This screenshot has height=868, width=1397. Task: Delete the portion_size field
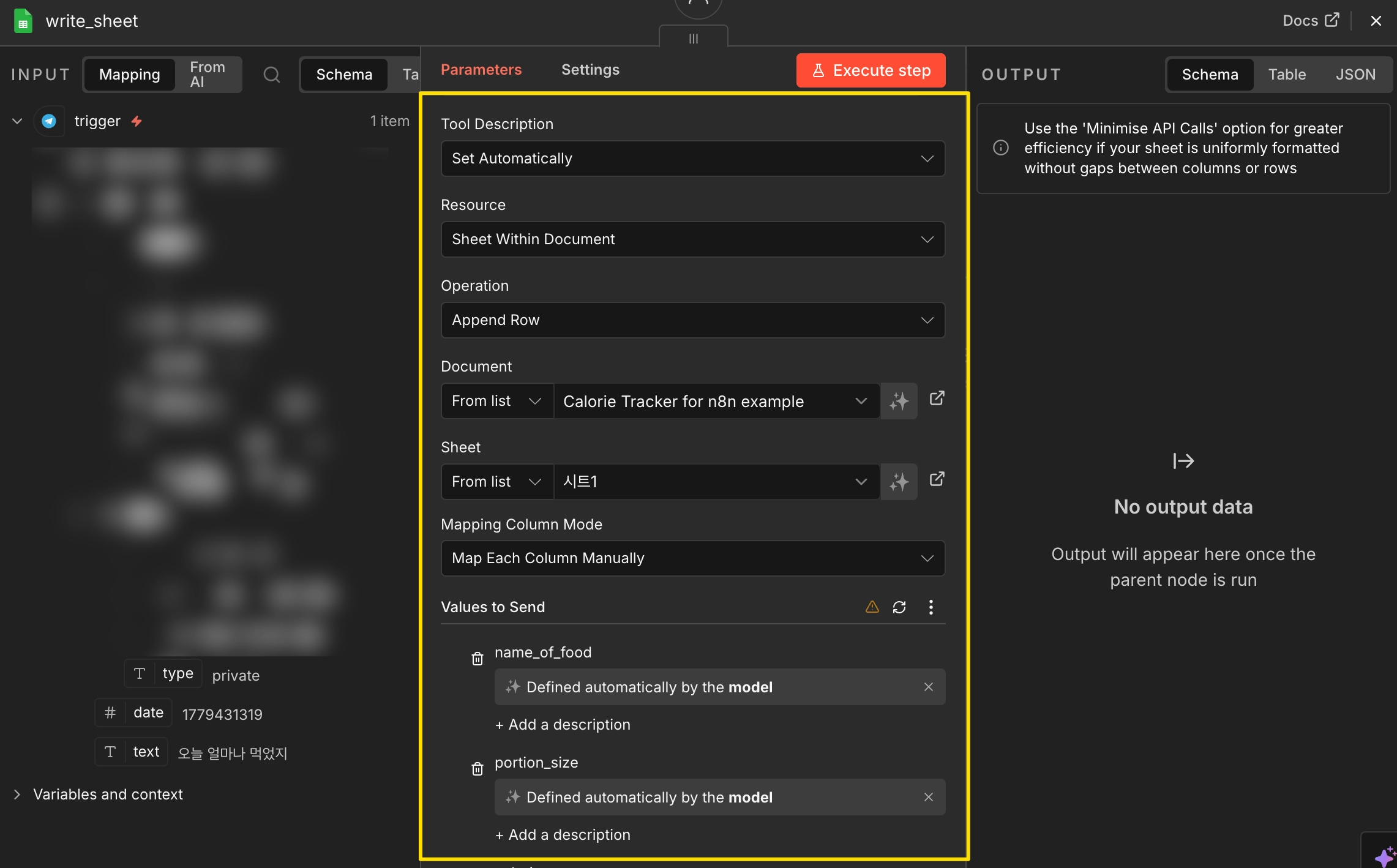point(478,769)
